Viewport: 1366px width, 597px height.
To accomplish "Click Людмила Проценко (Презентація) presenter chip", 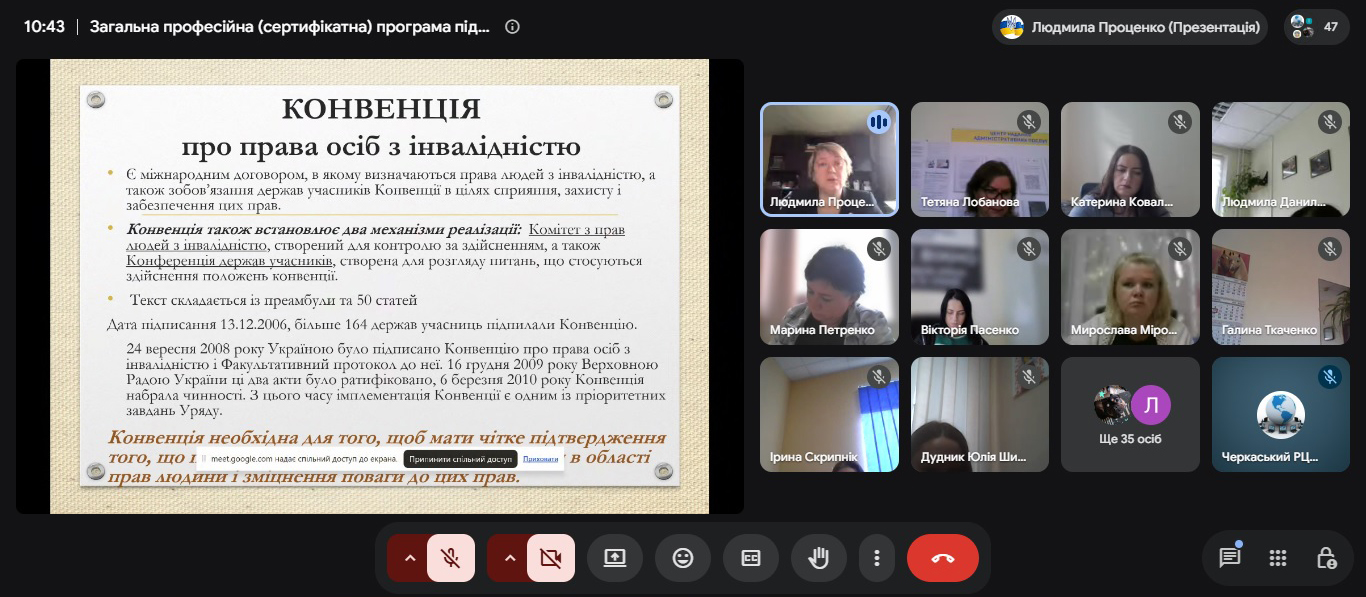I will (1130, 27).
